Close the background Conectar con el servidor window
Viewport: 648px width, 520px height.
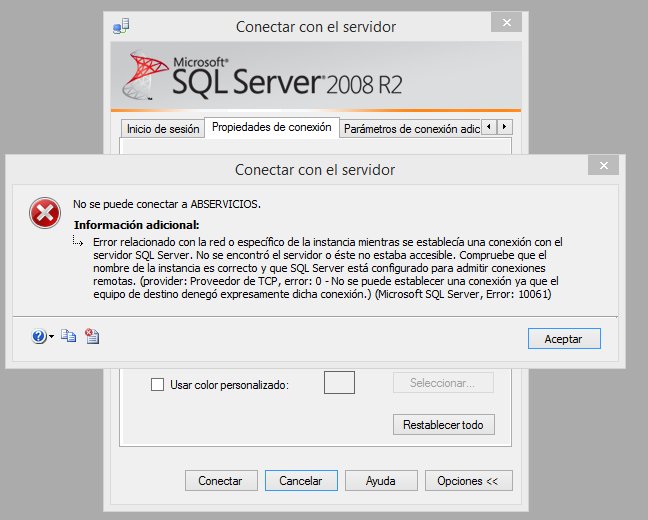pos(506,22)
